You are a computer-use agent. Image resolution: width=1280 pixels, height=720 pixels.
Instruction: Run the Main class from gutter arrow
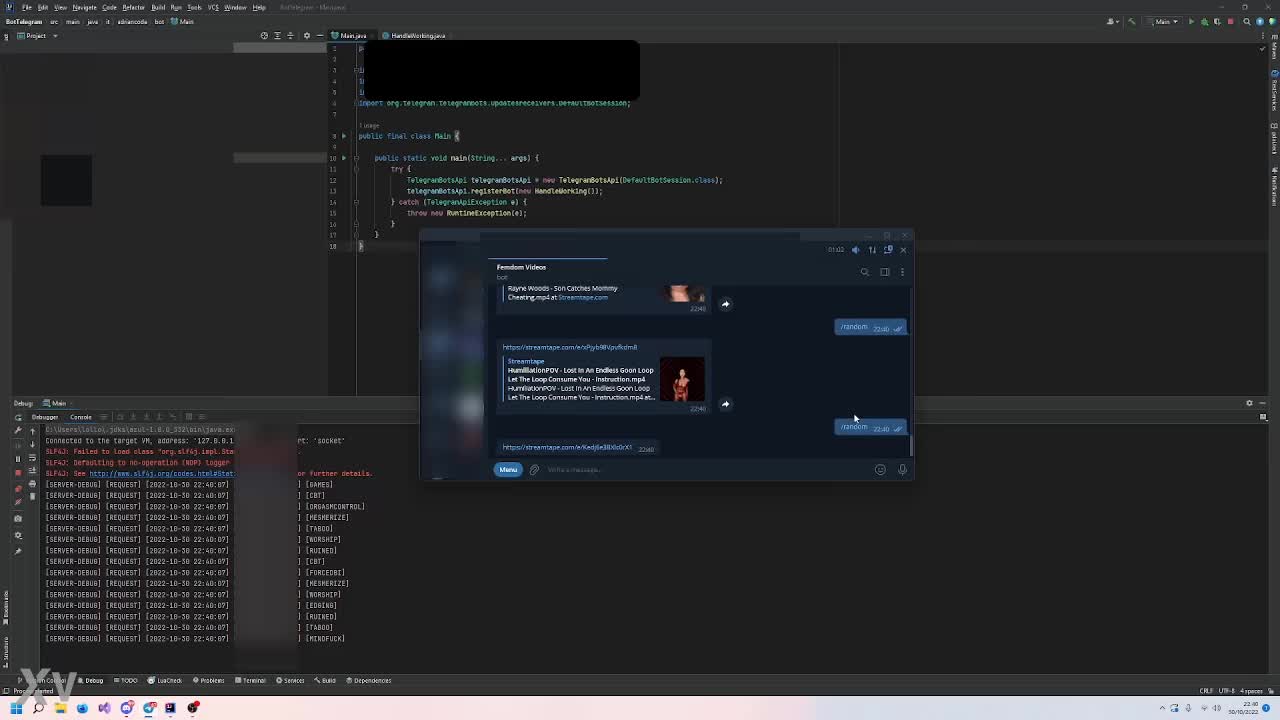(x=343, y=136)
